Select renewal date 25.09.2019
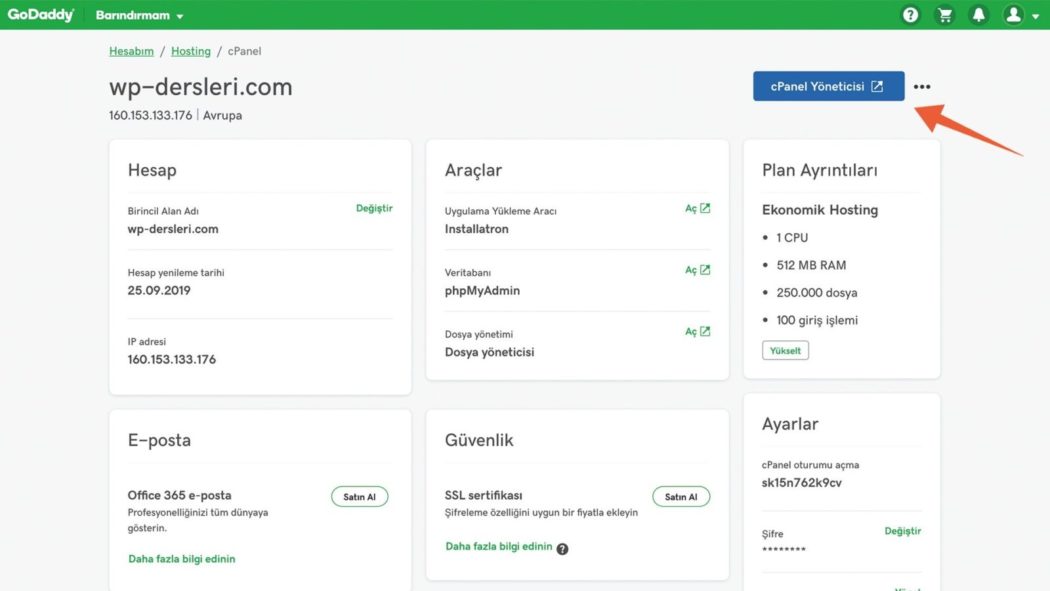Image resolution: width=1050 pixels, height=591 pixels. click(159, 290)
